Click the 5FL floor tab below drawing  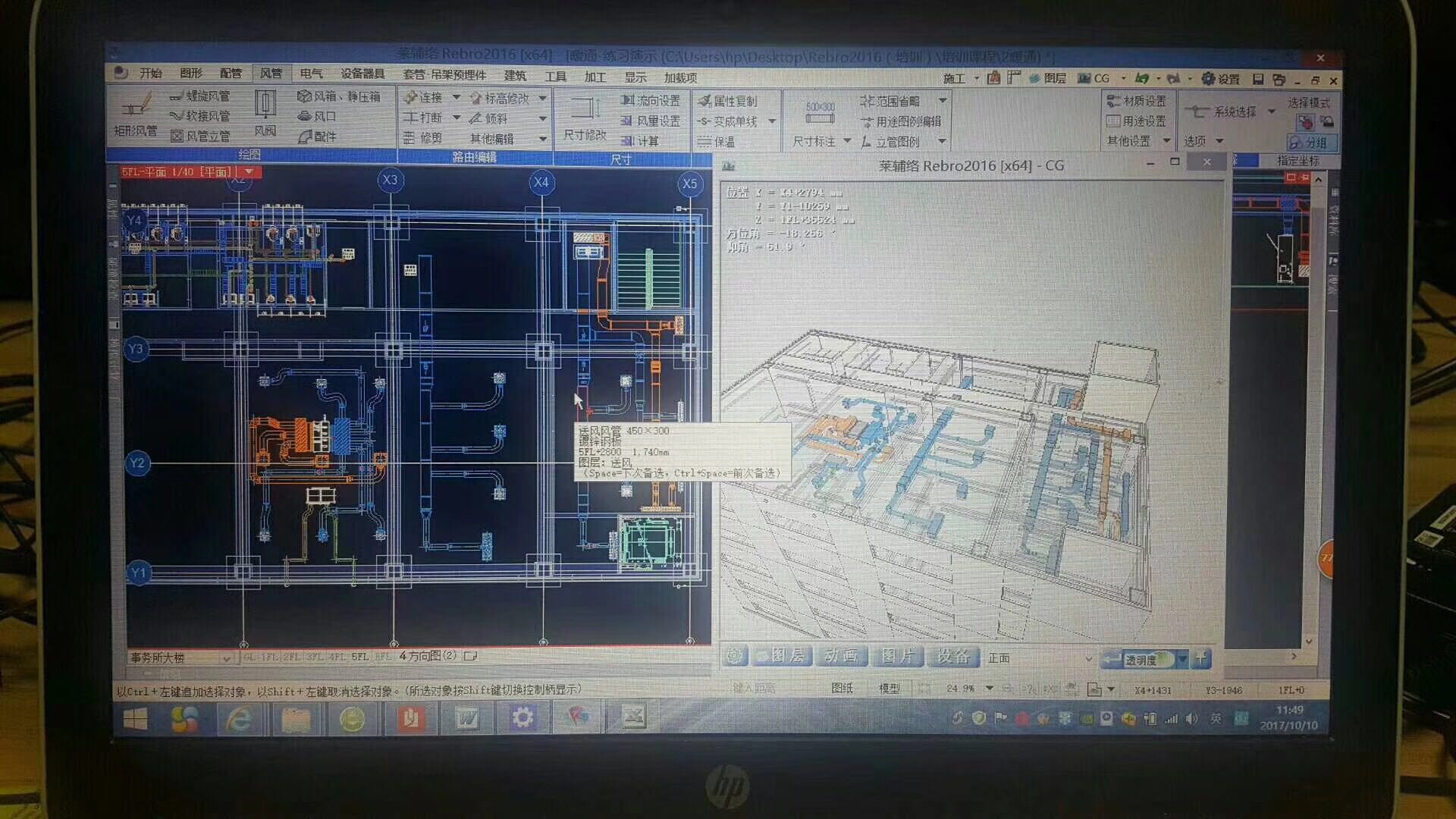coord(359,657)
